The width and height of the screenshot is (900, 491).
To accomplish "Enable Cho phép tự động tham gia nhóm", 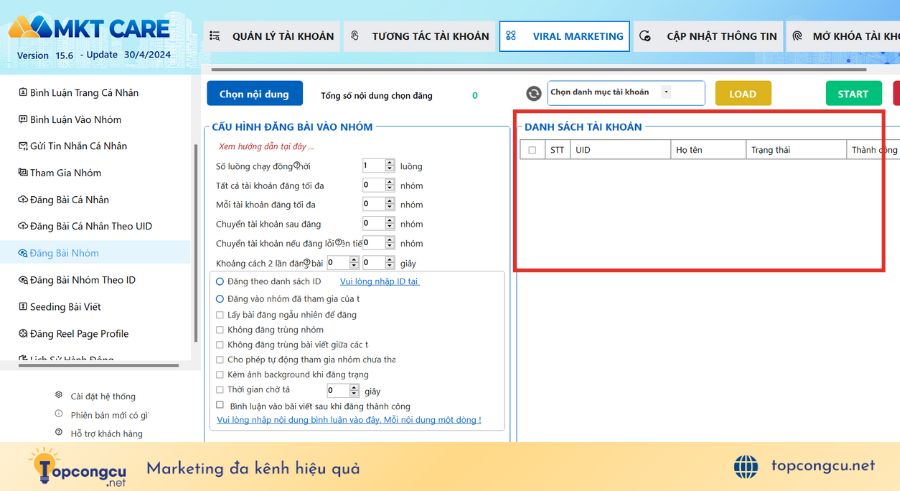I will pos(220,359).
